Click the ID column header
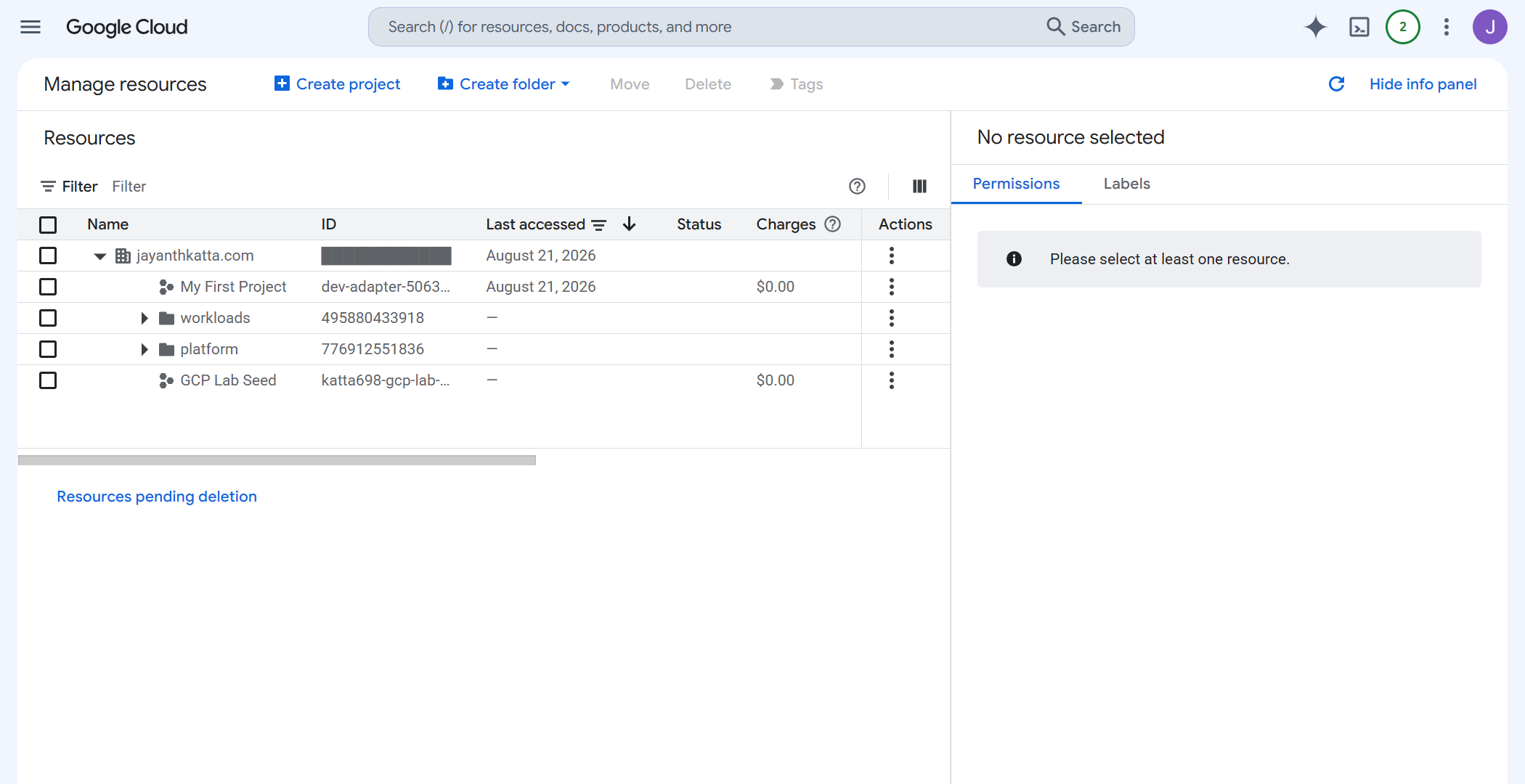The image size is (1525, 784). pyautogui.click(x=328, y=224)
